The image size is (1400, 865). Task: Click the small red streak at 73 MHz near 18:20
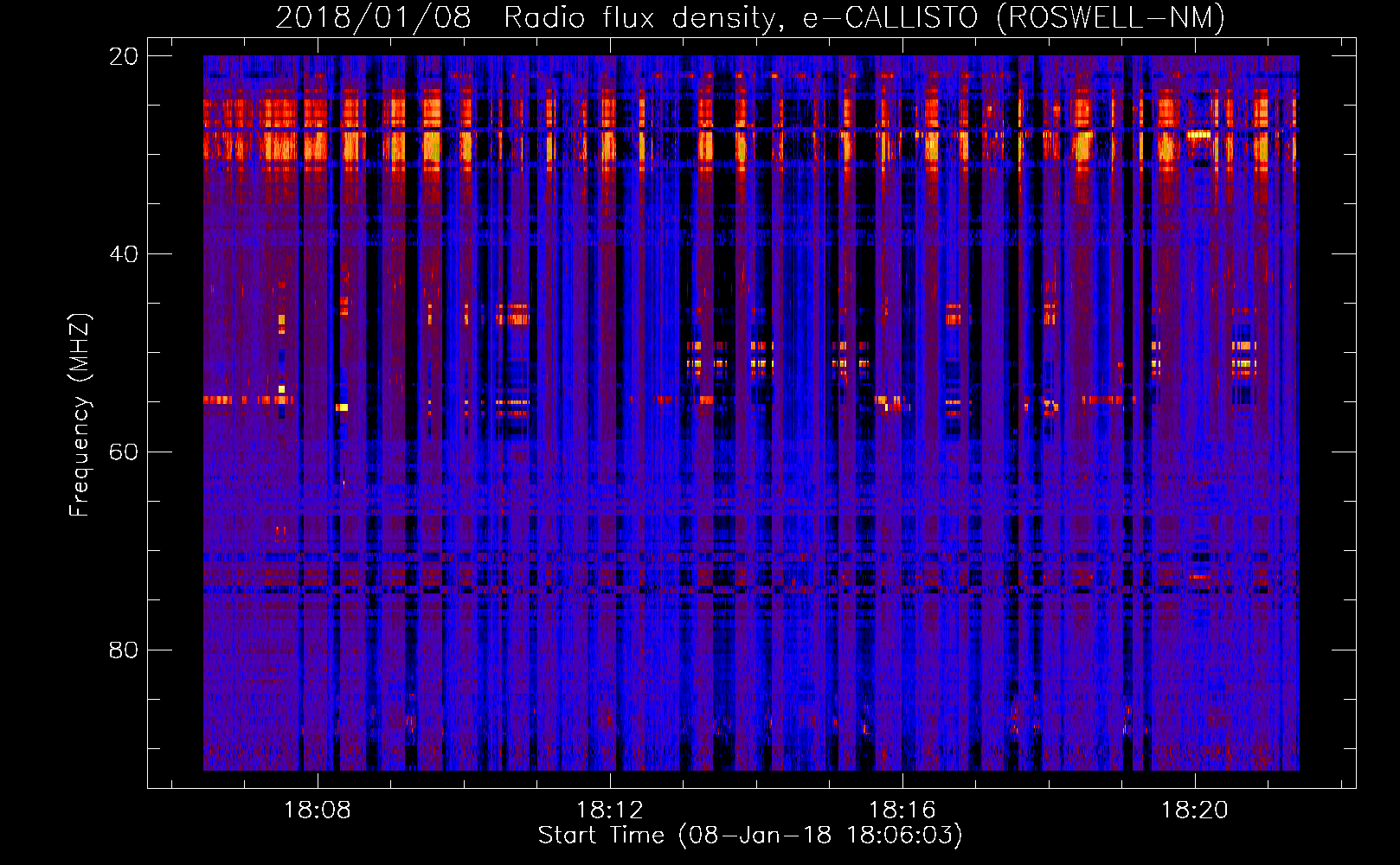pos(1200,576)
